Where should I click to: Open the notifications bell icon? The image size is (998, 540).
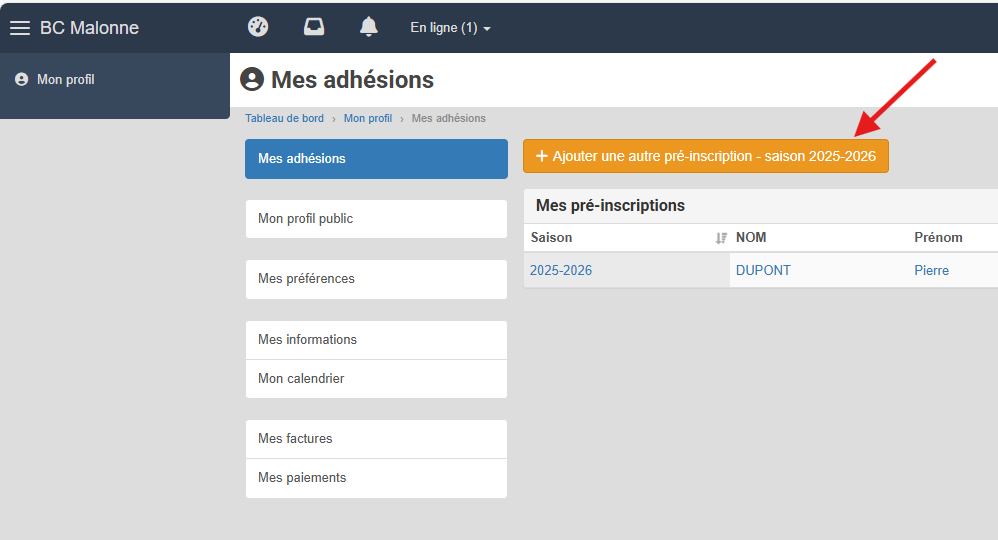(369, 27)
